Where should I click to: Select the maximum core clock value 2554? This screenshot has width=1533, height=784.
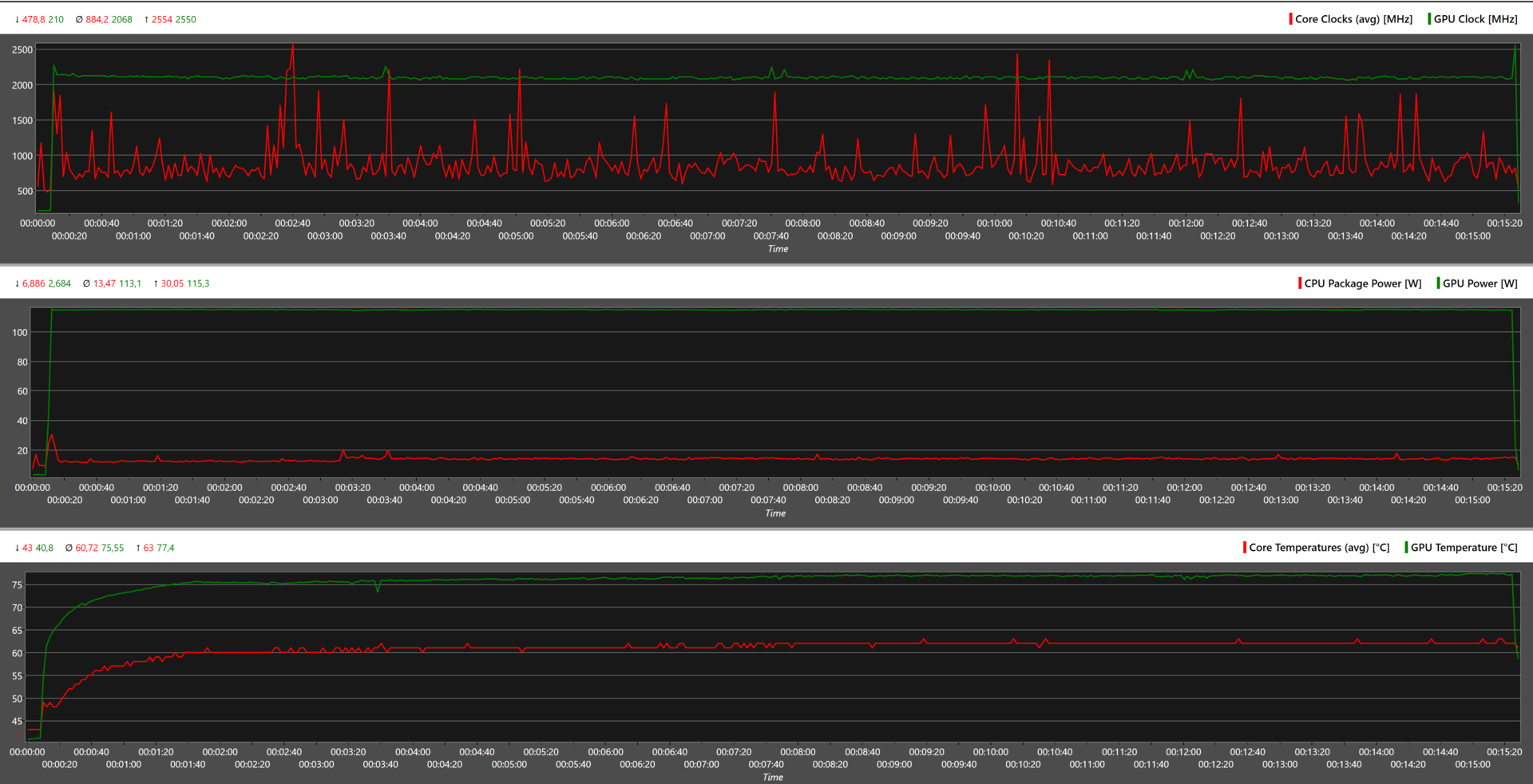coord(162,20)
